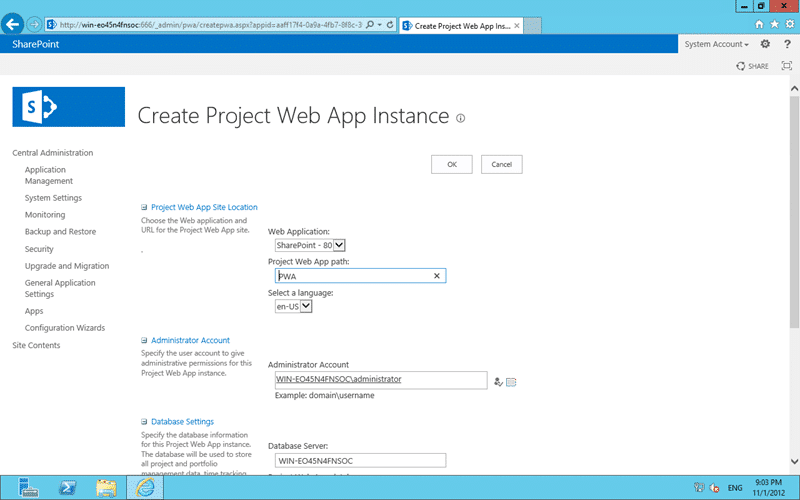Click the scrollbar up arrow
This screenshot has width=800, height=500.
(794, 89)
